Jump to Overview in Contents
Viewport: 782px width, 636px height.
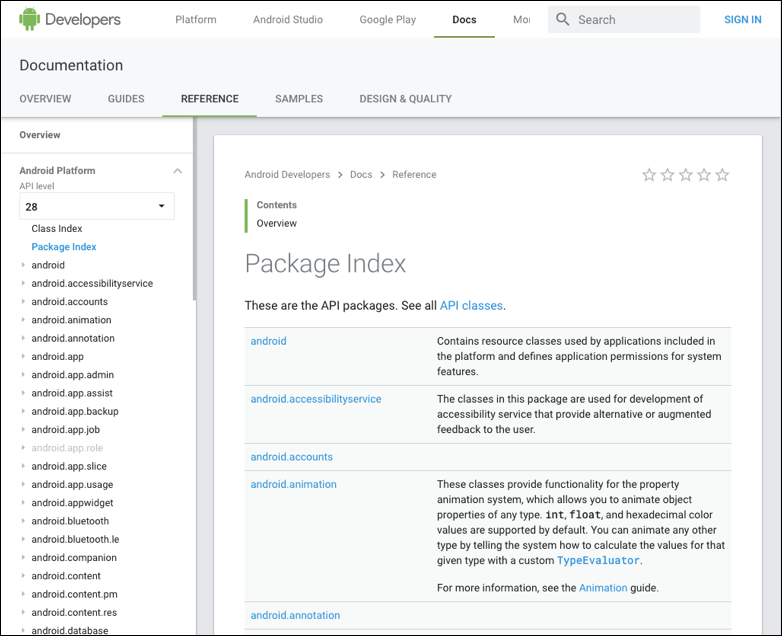point(276,223)
